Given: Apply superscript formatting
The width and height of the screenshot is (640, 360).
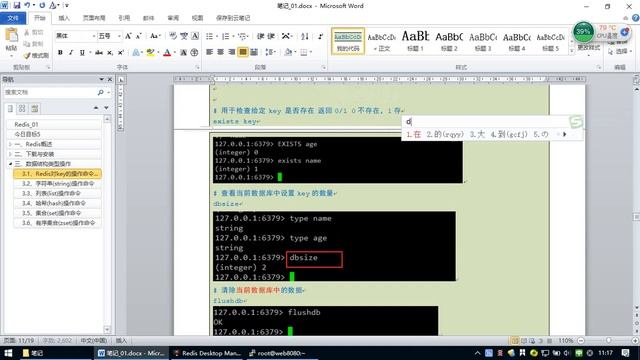Looking at the screenshot, I should click(x=121, y=52).
